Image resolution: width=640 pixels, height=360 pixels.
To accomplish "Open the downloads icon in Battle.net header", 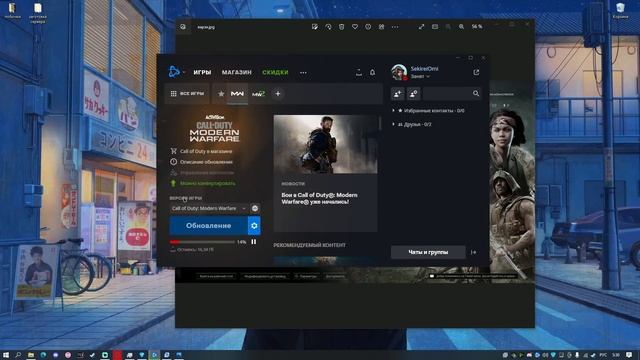I will [x=359, y=72].
